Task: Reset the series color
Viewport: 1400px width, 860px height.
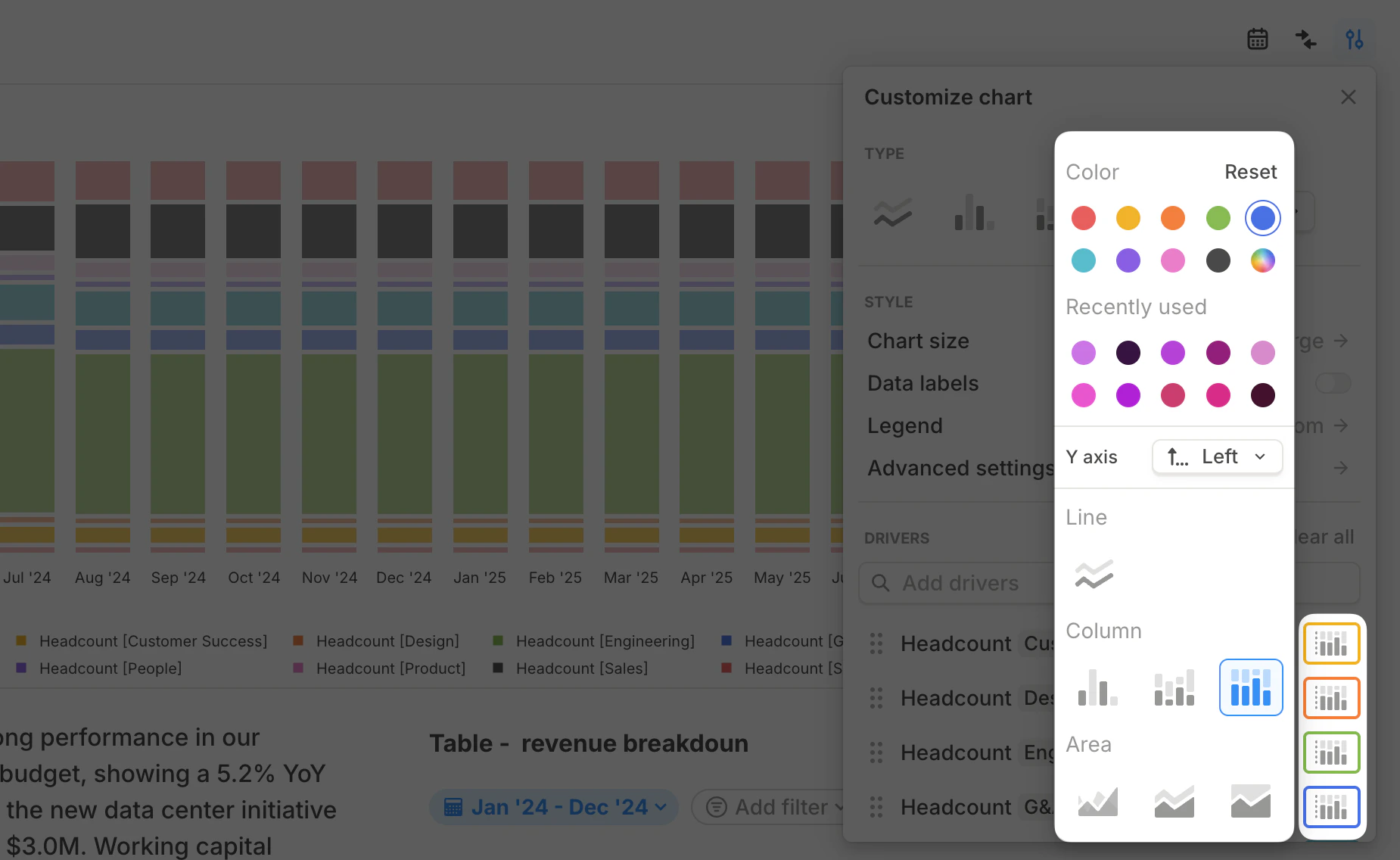Action: point(1251,172)
